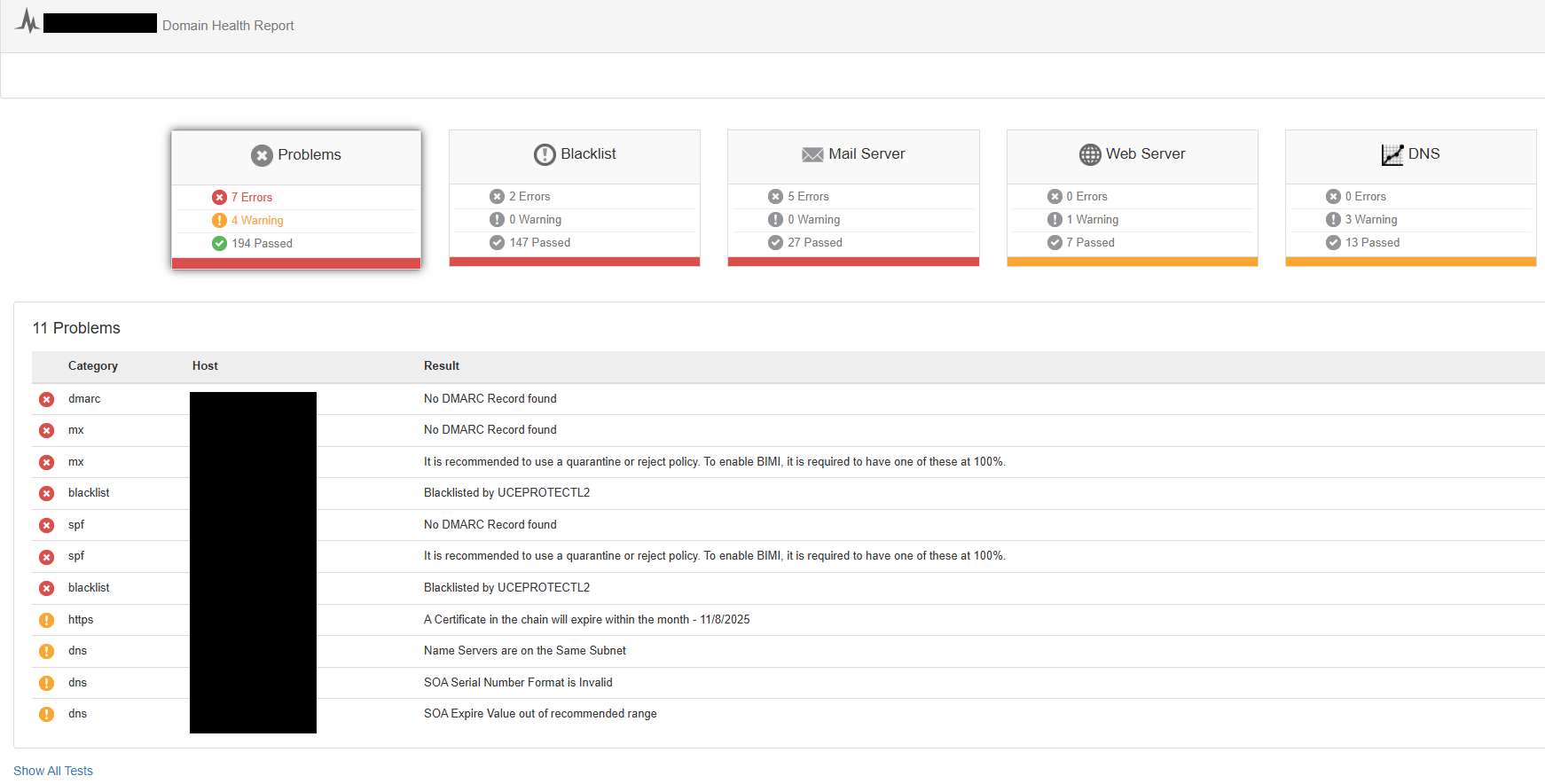Click 5 Errors in Mail Server card
Viewport: 1545px width, 784px height.
click(x=808, y=196)
